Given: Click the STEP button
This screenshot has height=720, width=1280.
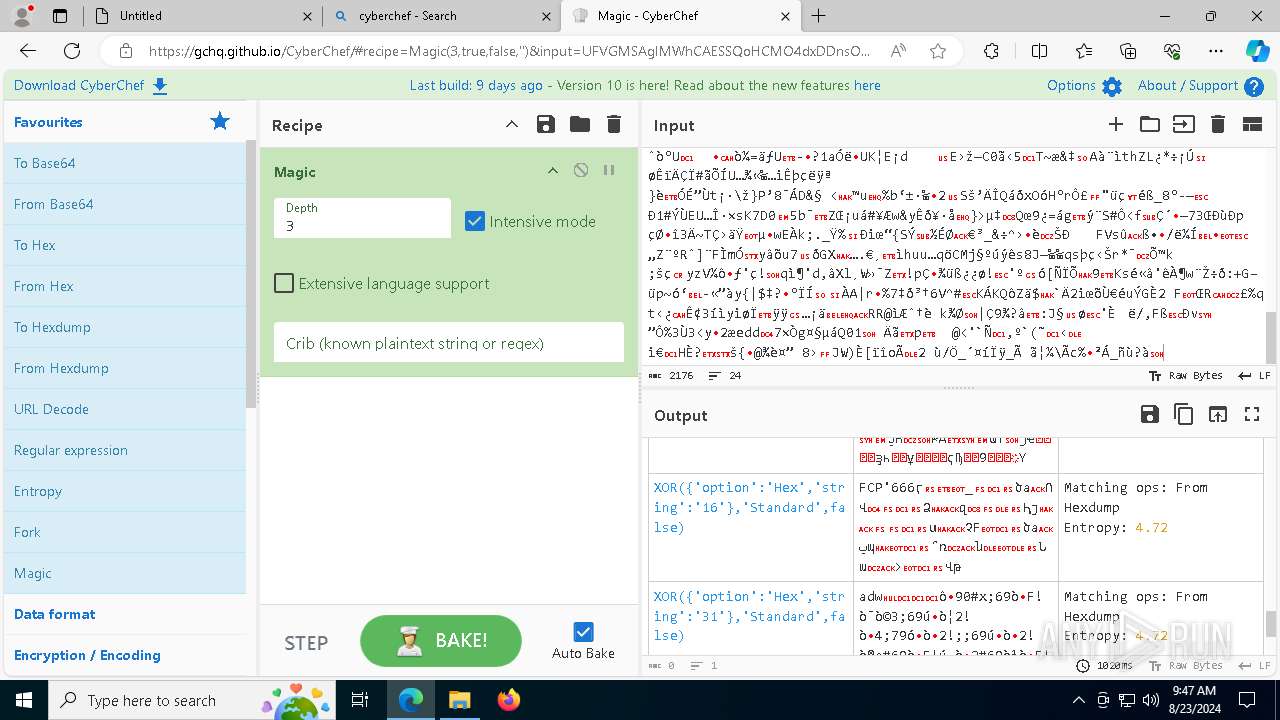Looking at the screenshot, I should [x=306, y=643].
